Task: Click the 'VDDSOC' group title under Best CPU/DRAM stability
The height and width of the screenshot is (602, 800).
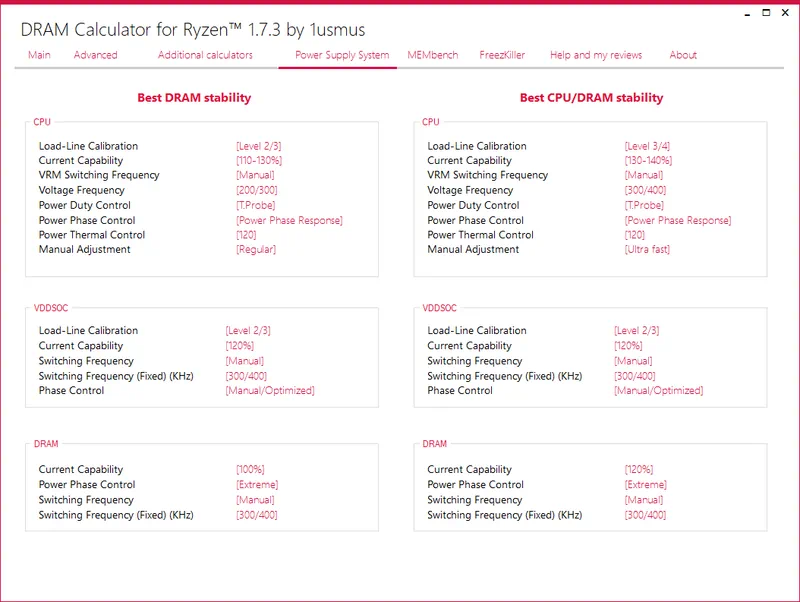Action: (x=439, y=308)
